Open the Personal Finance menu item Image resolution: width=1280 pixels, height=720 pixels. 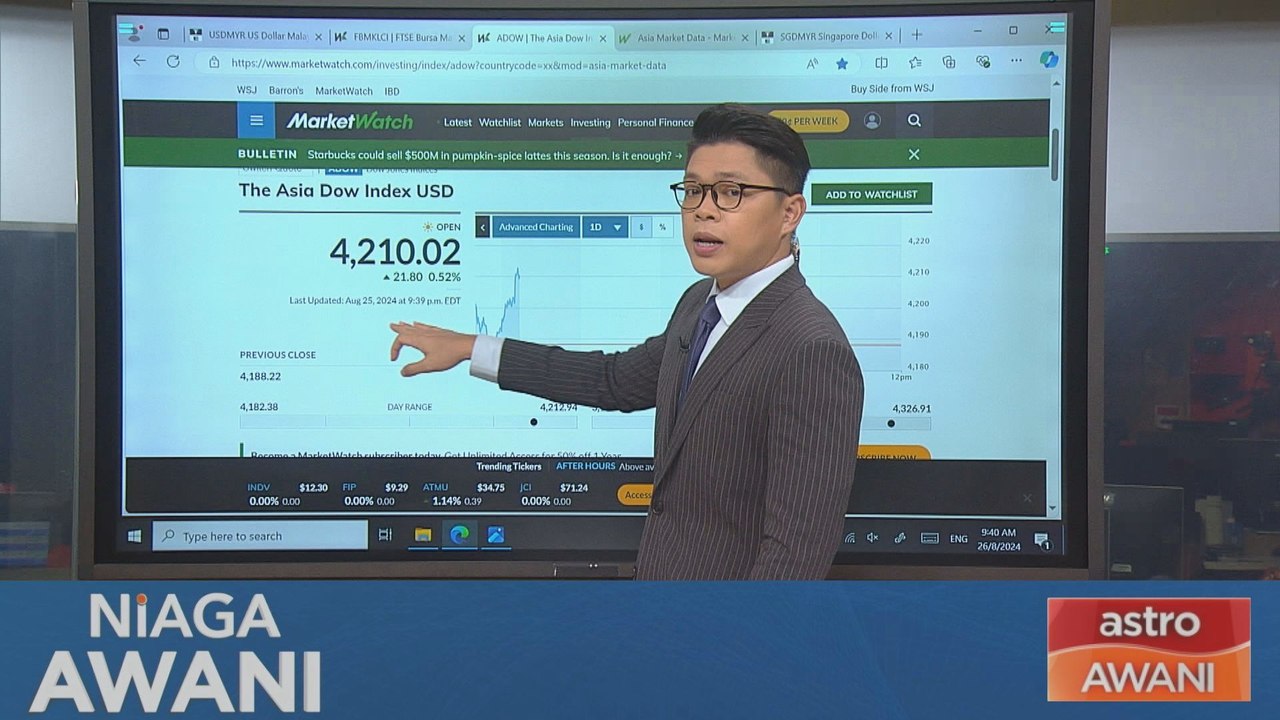pos(655,123)
